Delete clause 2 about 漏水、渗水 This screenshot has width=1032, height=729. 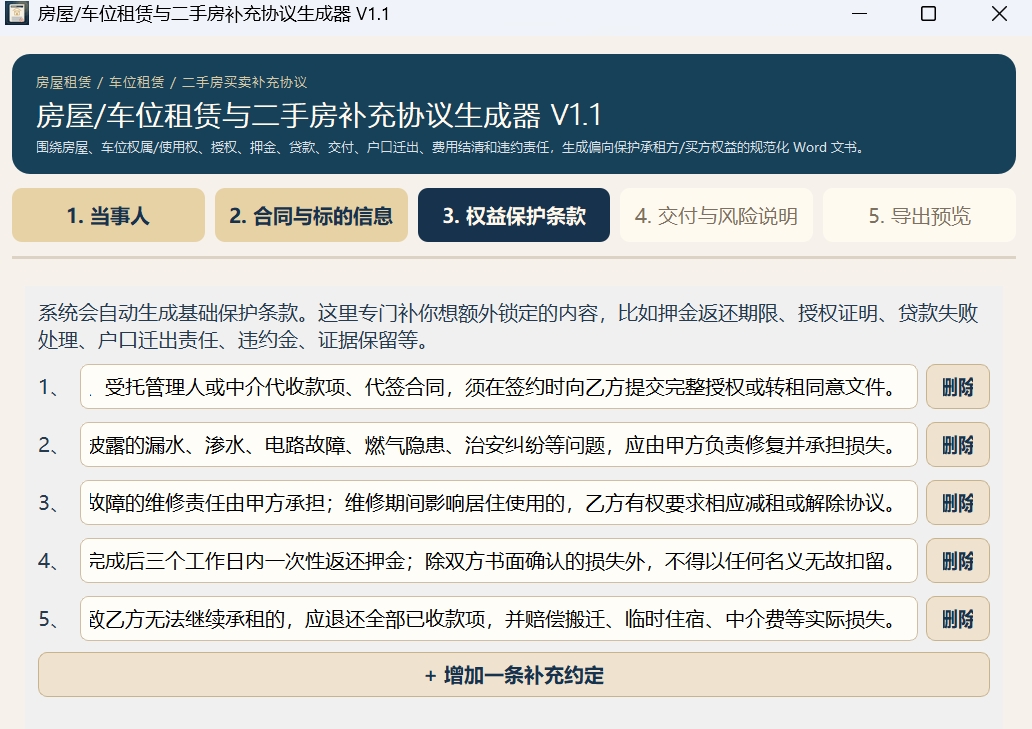pyautogui.click(x=958, y=445)
